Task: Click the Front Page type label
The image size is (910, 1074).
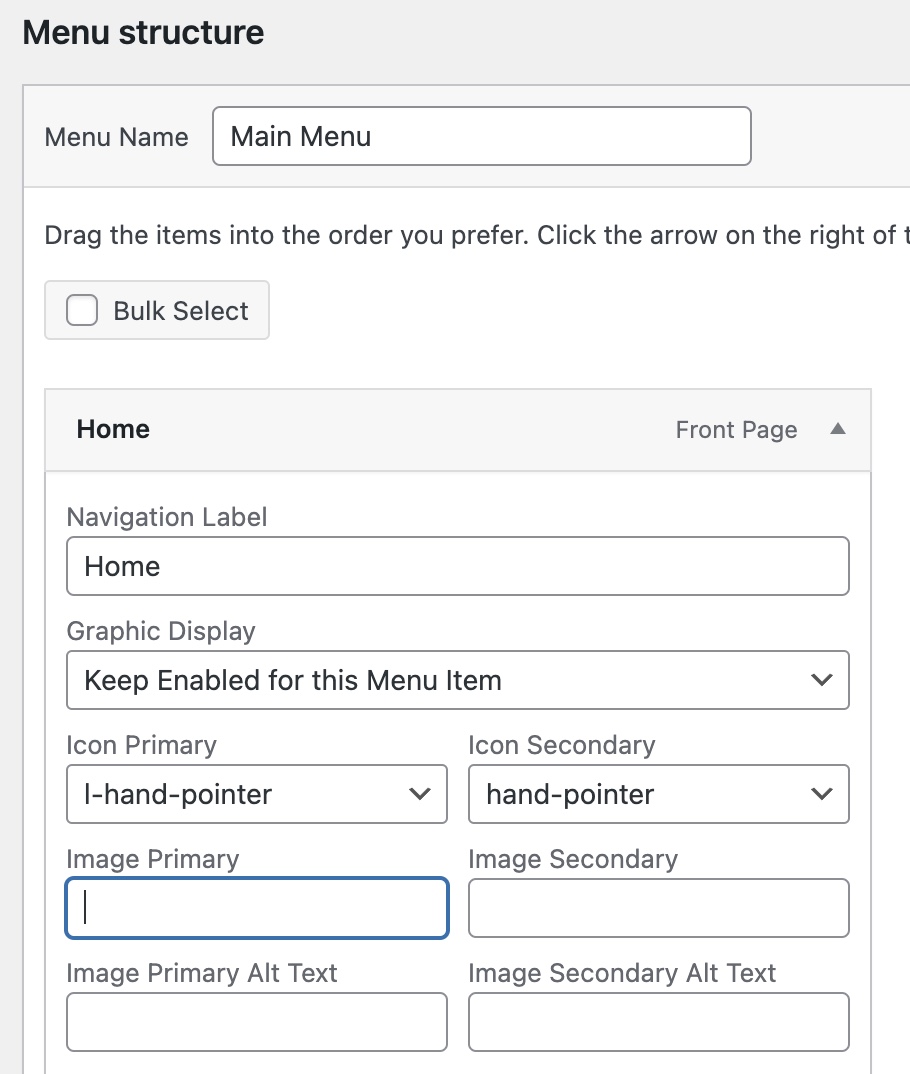Action: pos(736,430)
